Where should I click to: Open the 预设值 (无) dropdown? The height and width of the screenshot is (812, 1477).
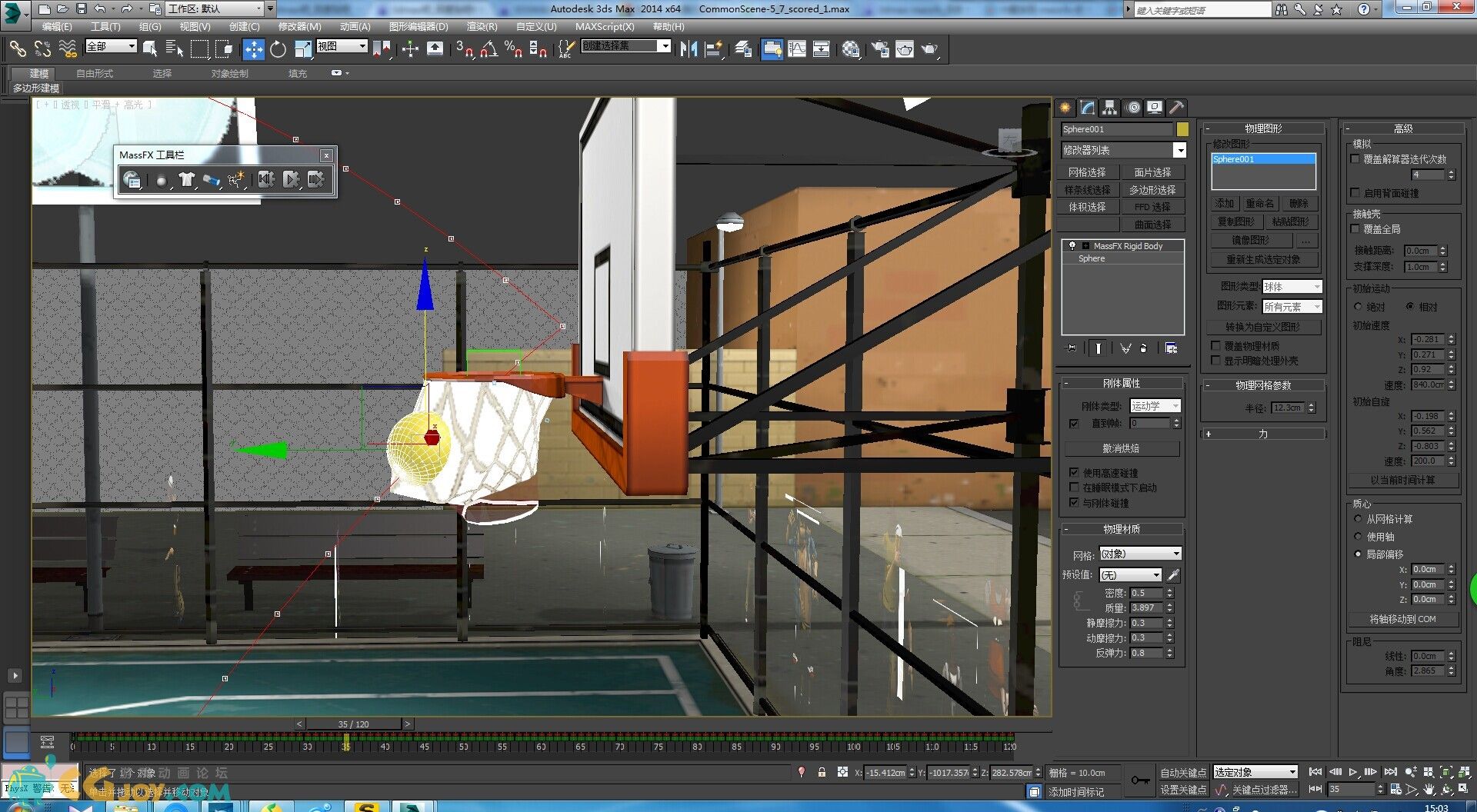(x=1130, y=575)
